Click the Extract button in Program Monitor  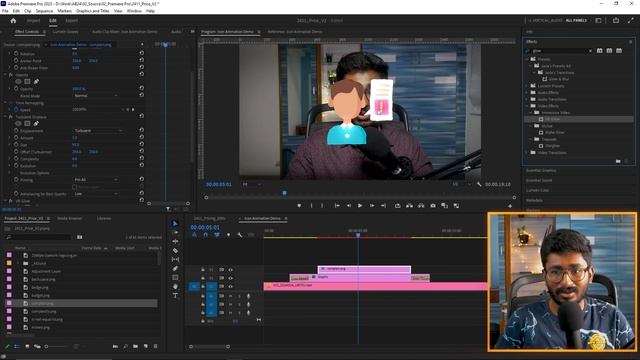click(421, 206)
